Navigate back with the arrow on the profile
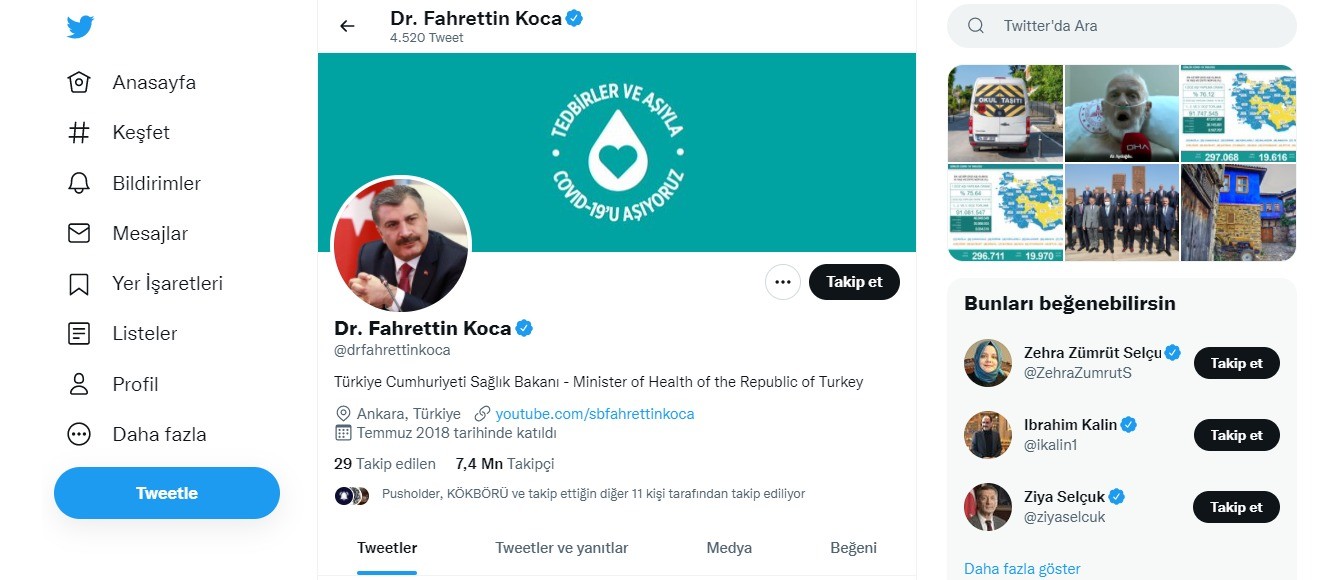 coord(347,26)
